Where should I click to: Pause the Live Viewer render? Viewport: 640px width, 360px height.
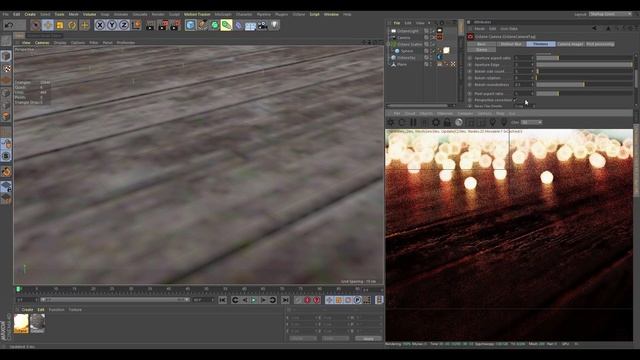tap(413, 122)
